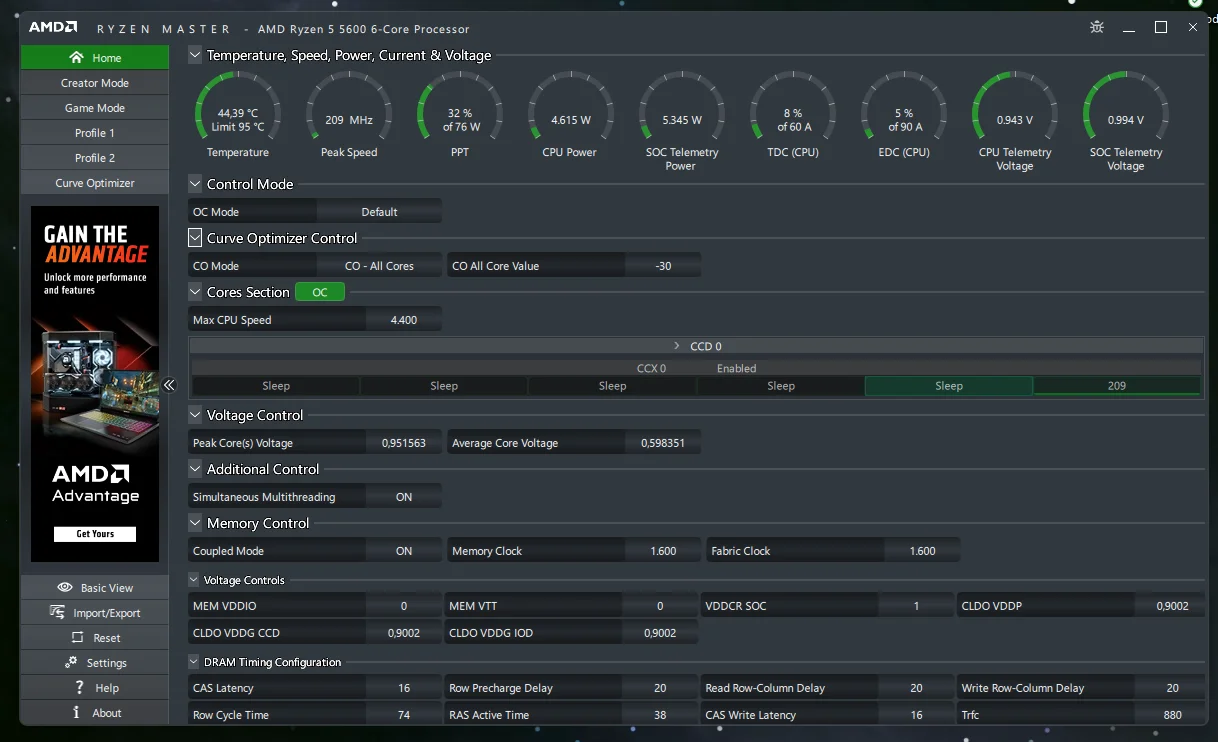Collapse the Voltage Control section
This screenshot has width=1218, height=742.
pyautogui.click(x=195, y=415)
